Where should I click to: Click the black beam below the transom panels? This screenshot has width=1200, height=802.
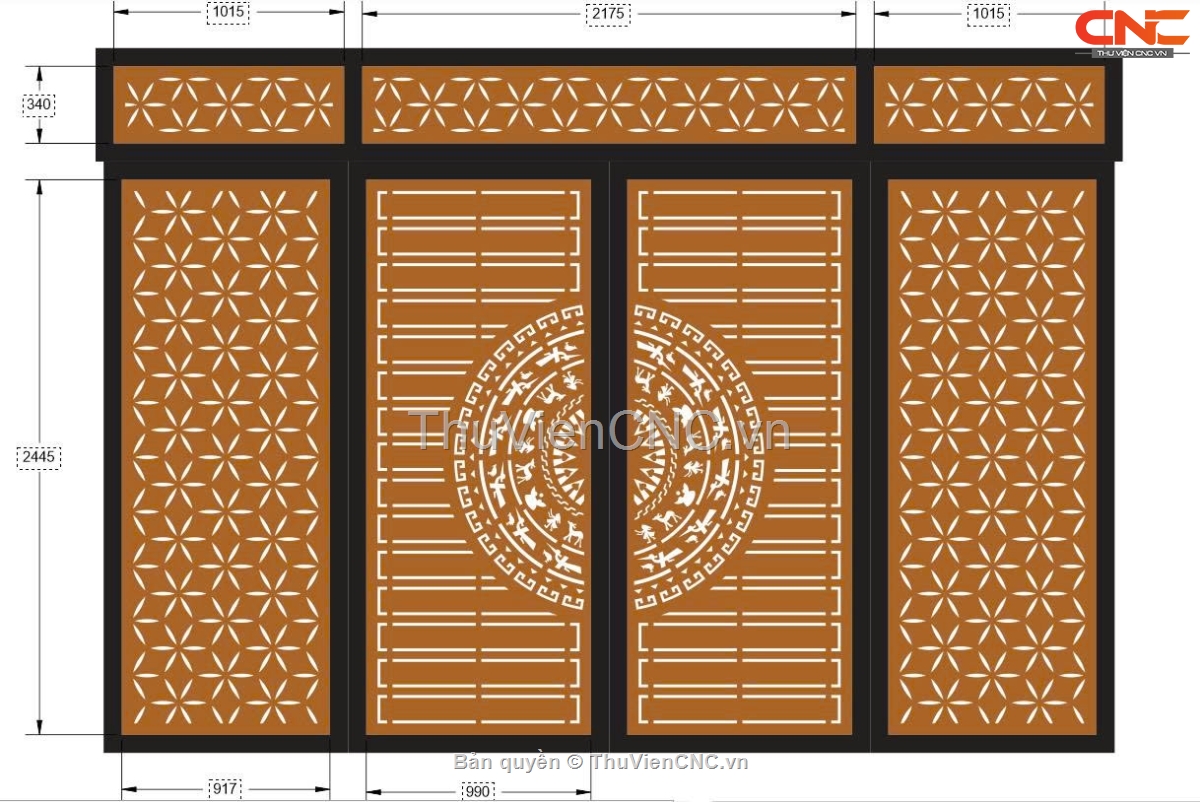[609, 153]
